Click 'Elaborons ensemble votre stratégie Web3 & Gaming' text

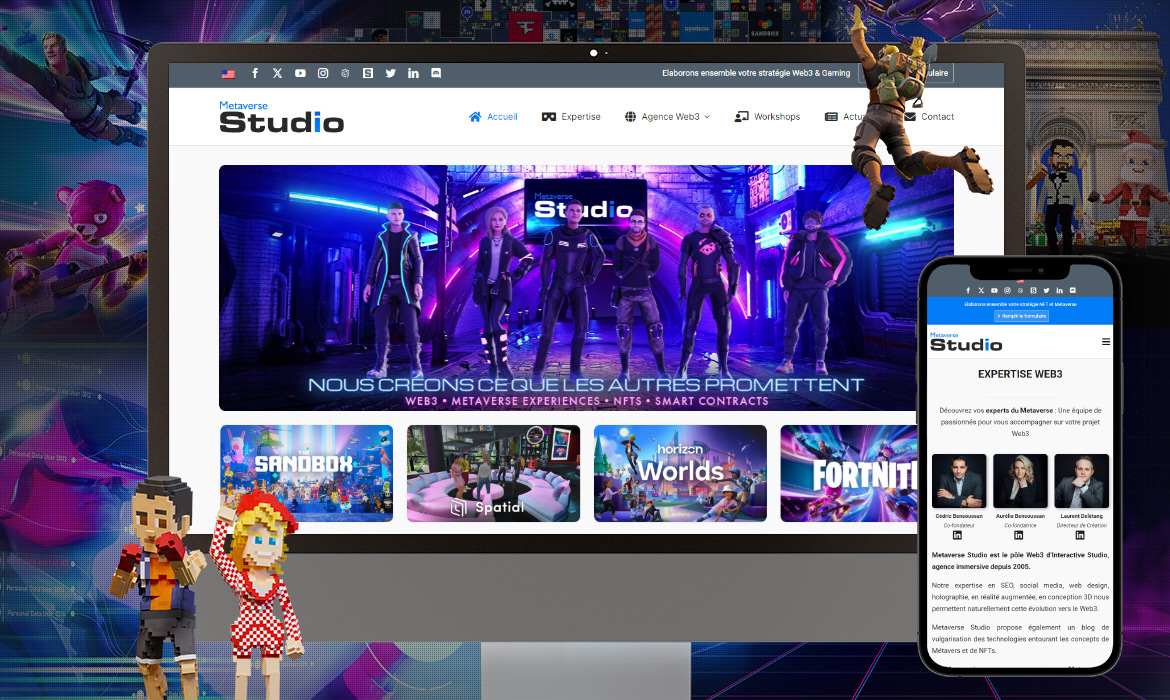(756, 73)
